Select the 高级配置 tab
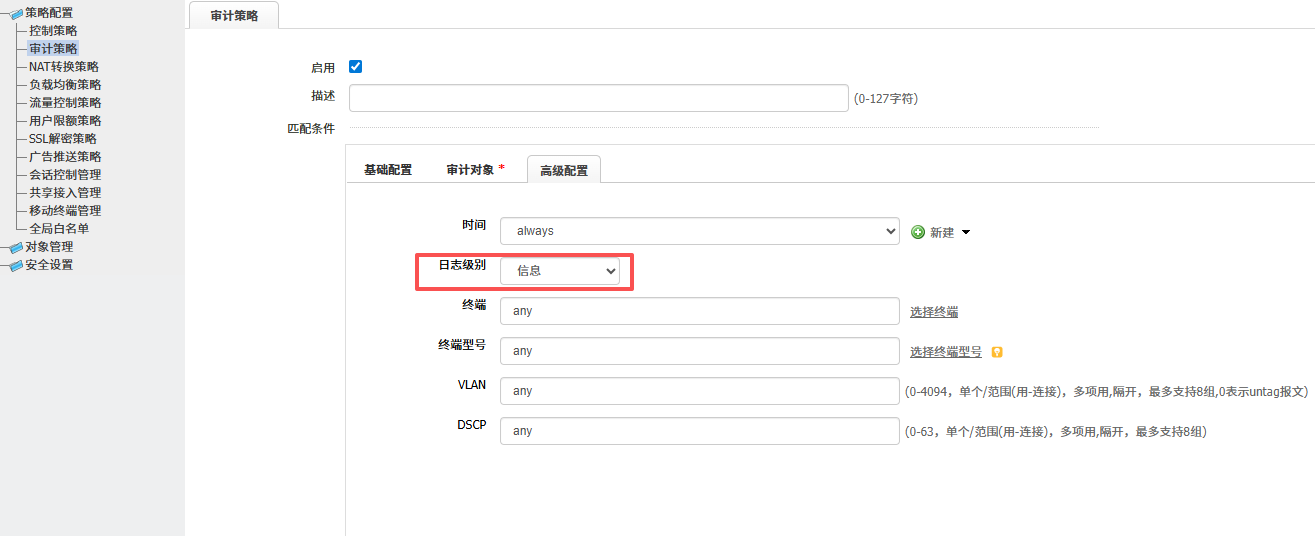The height and width of the screenshot is (536, 1315). coord(564,171)
